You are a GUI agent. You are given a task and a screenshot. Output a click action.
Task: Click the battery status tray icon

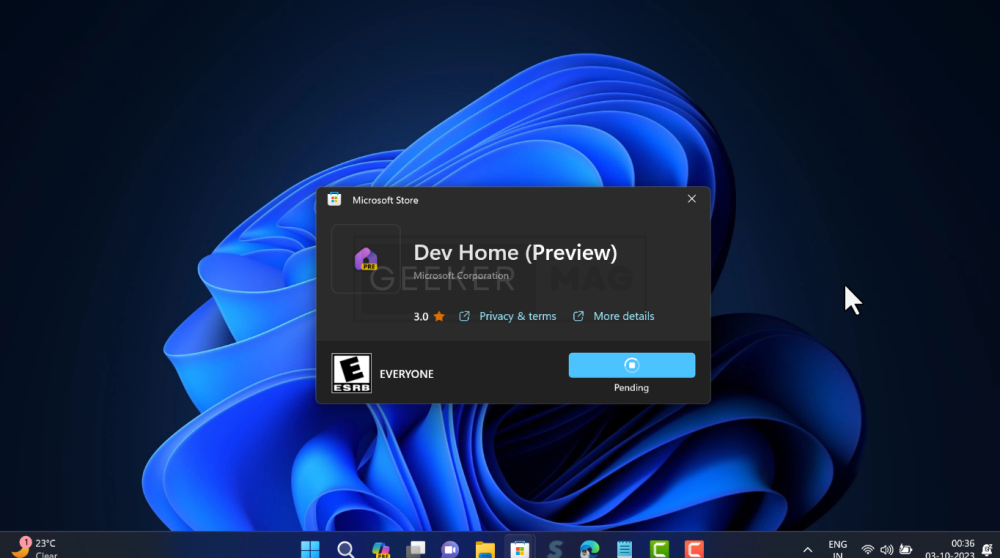click(906, 549)
